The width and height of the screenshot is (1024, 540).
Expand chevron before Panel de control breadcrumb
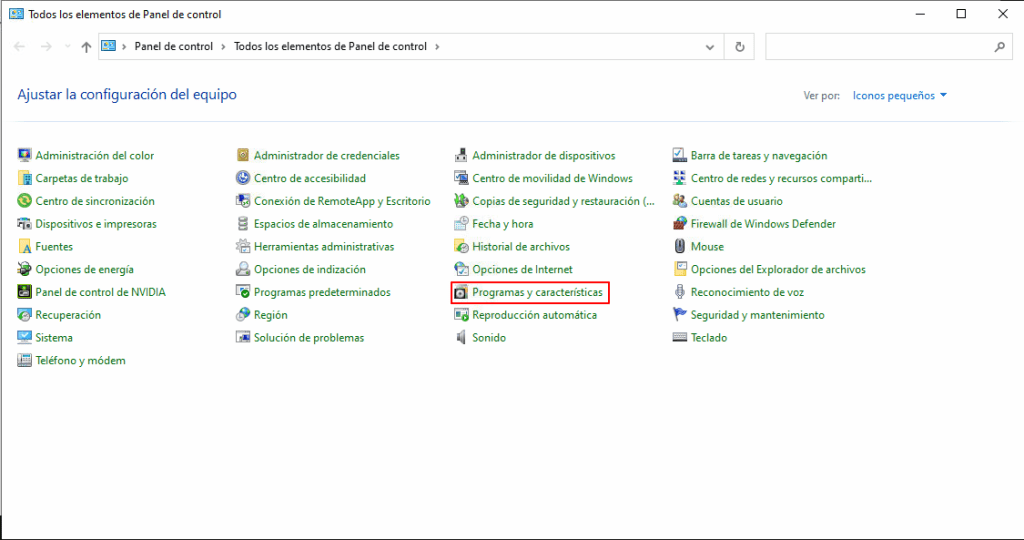point(124,46)
